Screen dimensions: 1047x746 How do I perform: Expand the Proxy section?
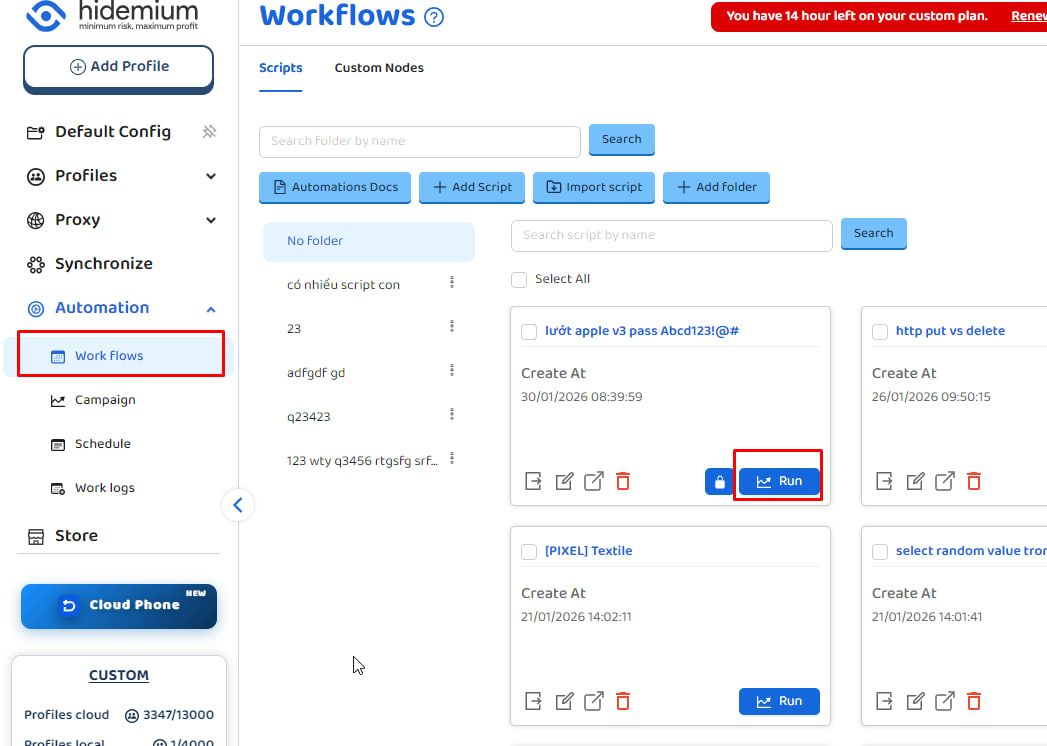[210, 220]
